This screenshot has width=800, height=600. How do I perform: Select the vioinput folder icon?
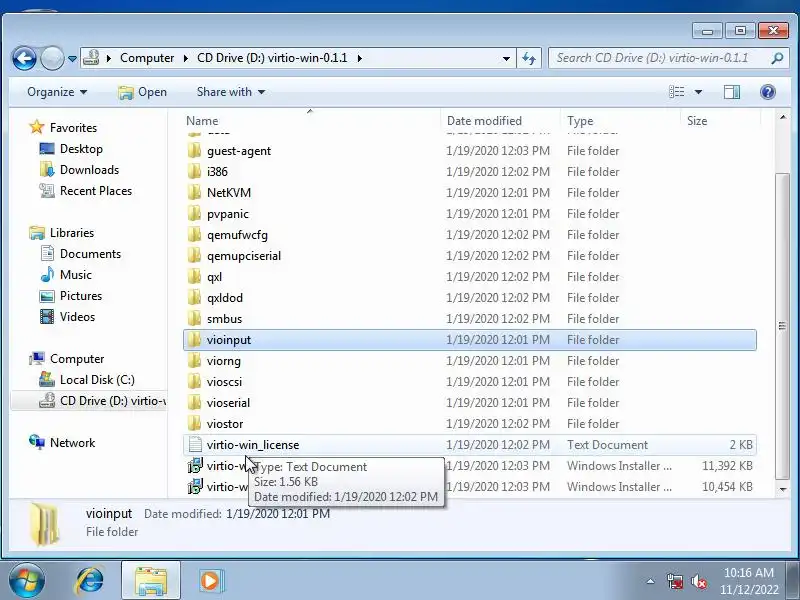(194, 339)
